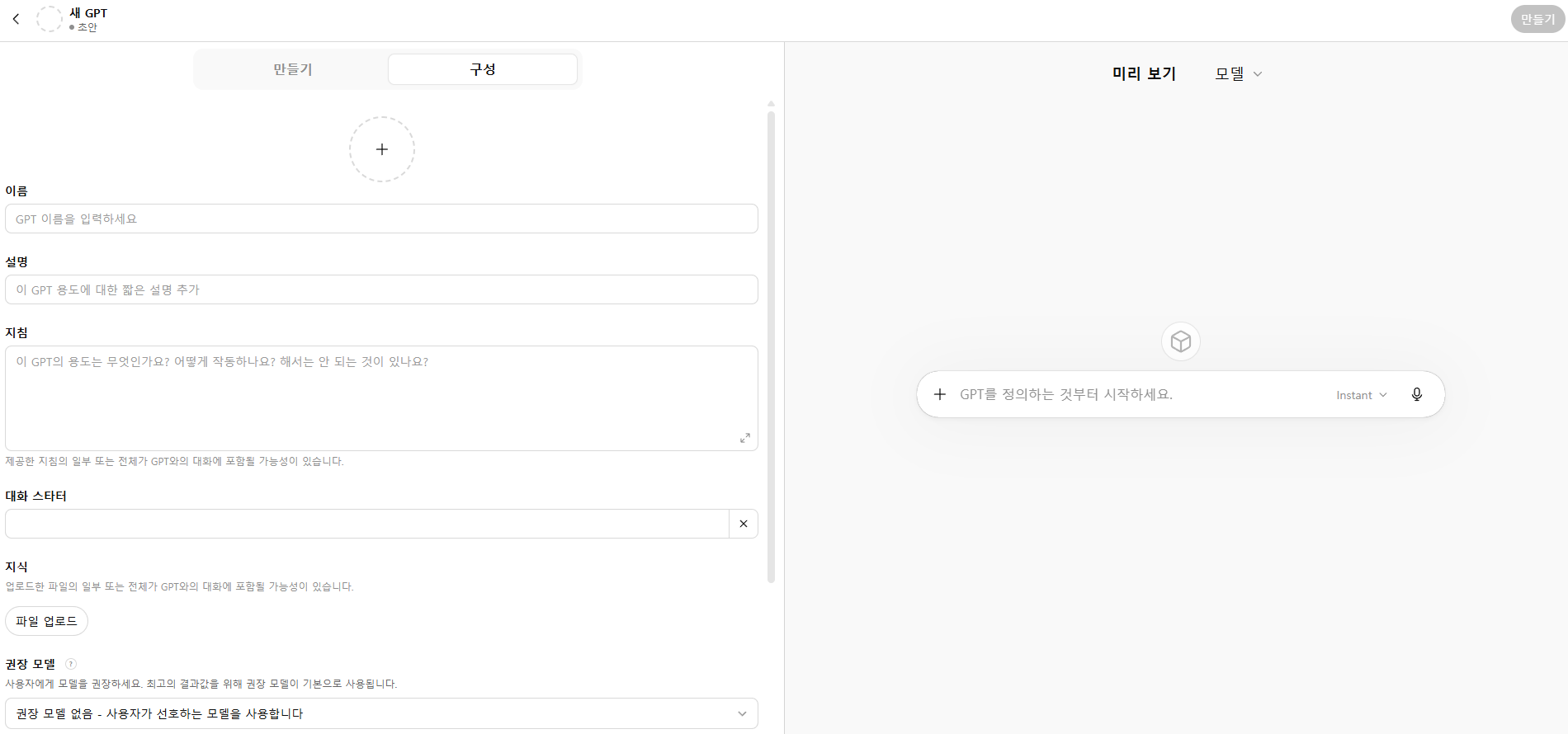
Task: Attach a file with plus icon in preview chat
Action: click(x=940, y=394)
